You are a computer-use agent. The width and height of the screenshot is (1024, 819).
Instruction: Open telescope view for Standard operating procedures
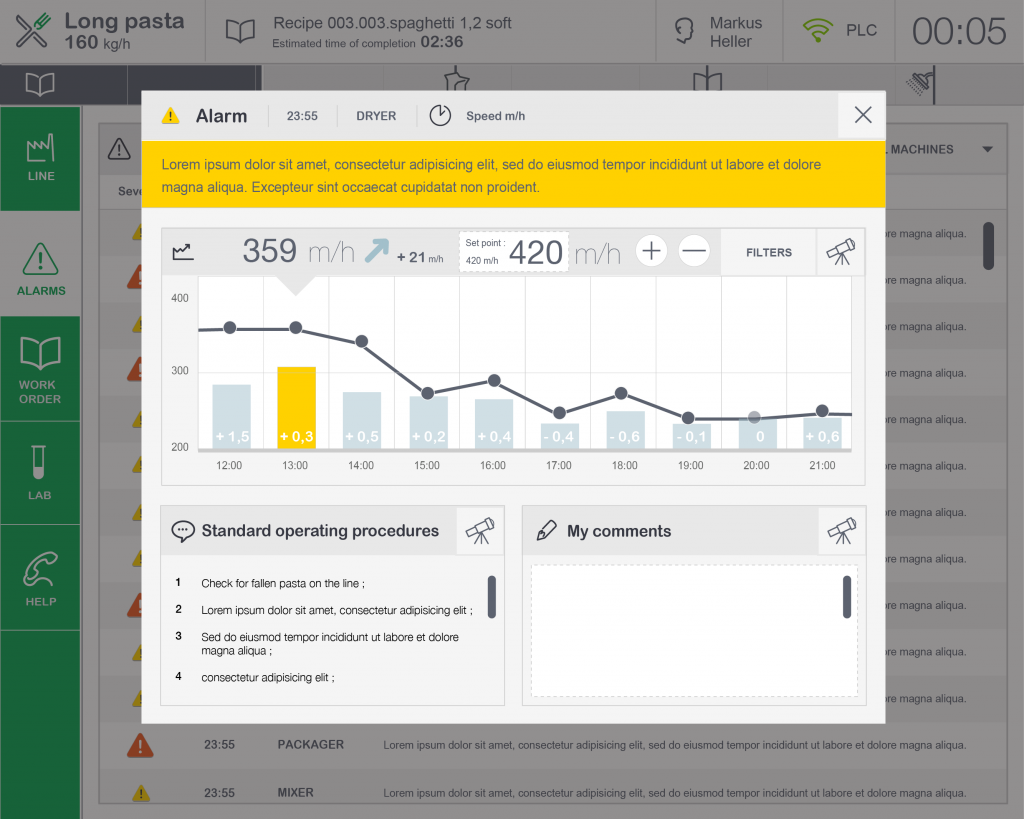480,531
